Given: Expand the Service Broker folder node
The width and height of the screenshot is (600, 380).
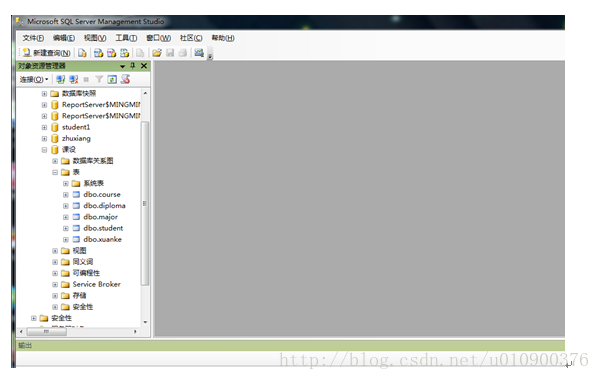Looking at the screenshot, I should click(x=55, y=285).
